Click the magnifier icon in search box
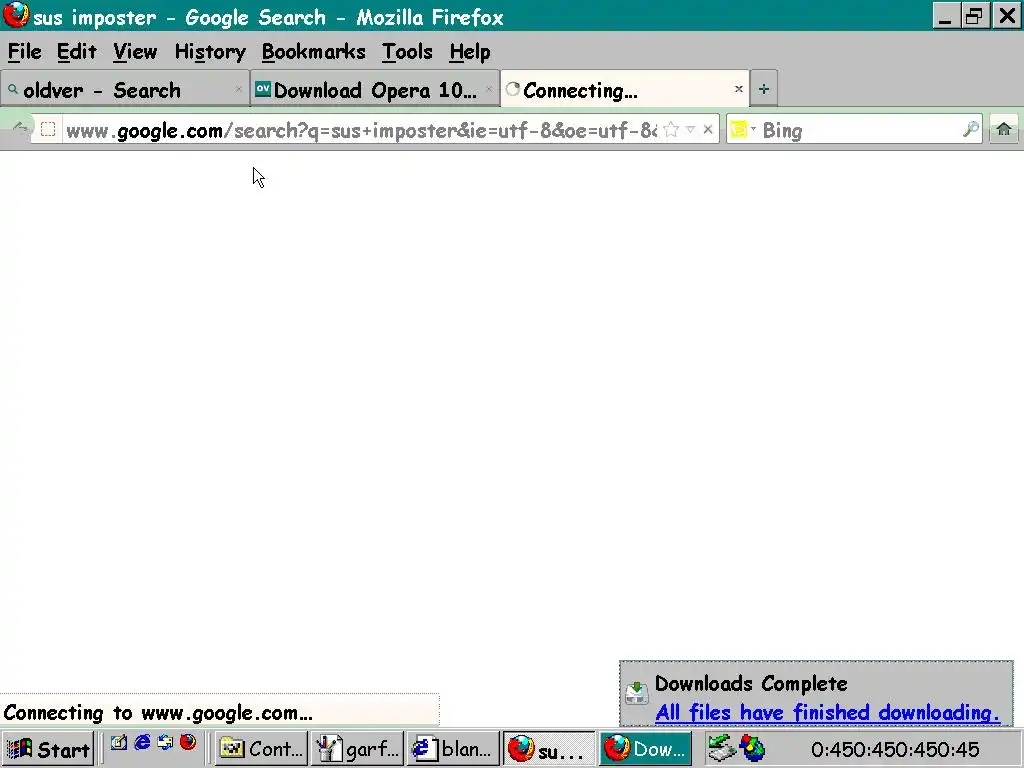The height and width of the screenshot is (768, 1024). [971, 129]
